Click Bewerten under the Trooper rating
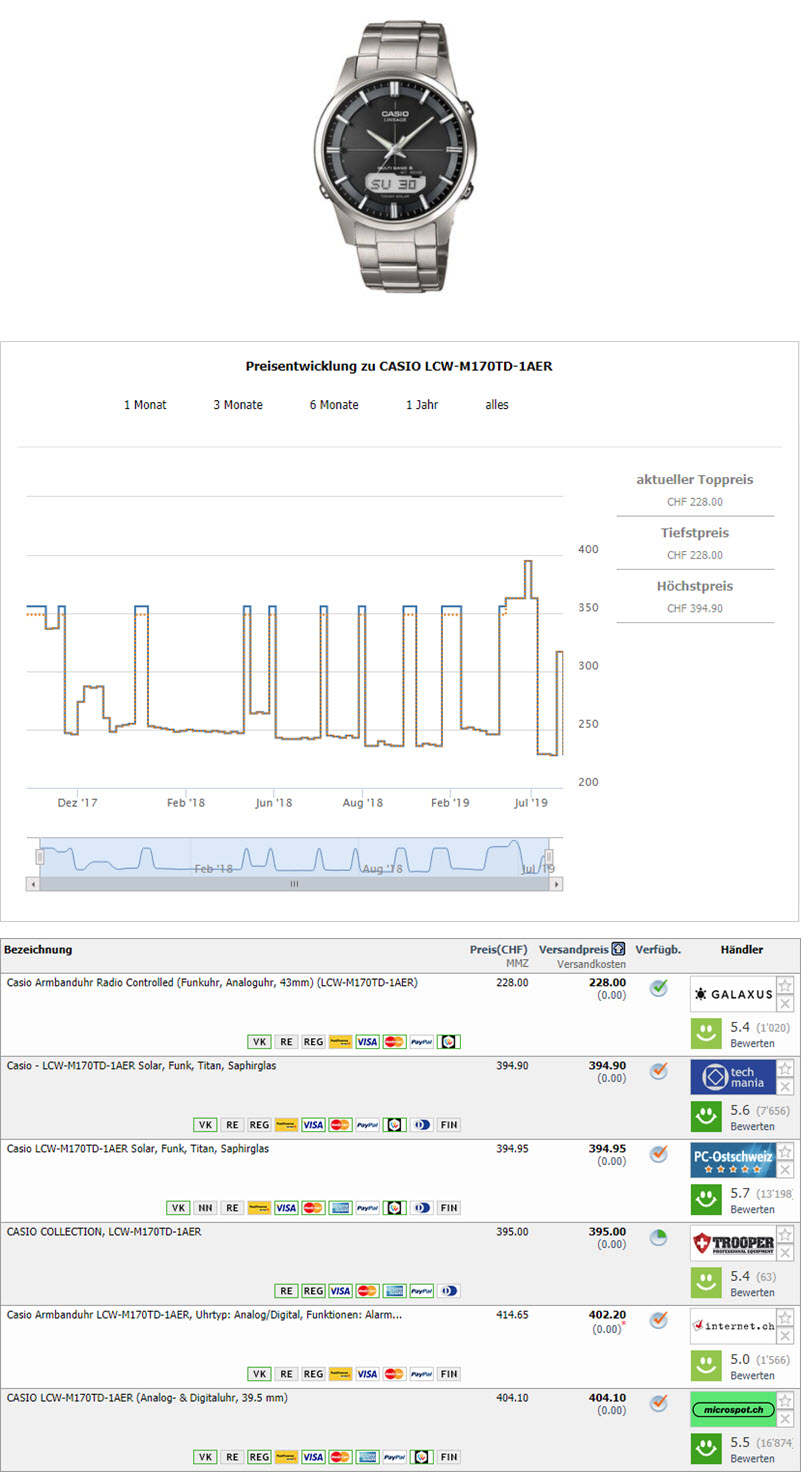 click(752, 1293)
